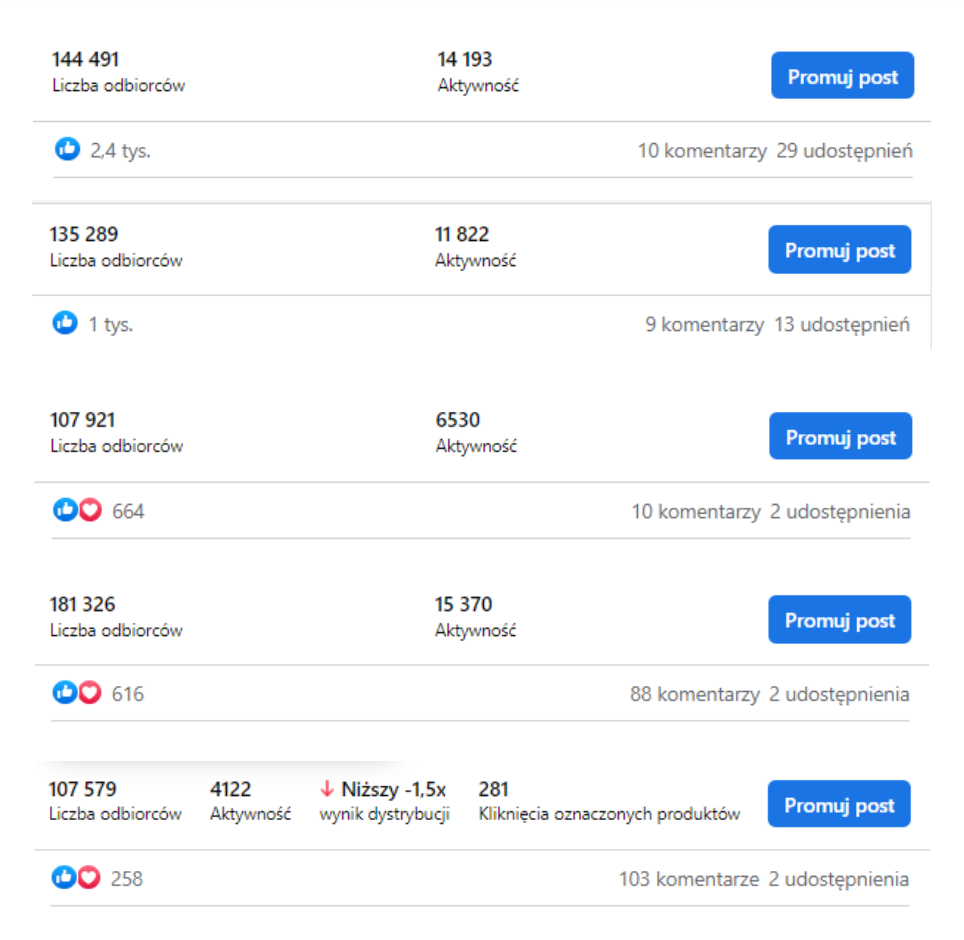Image resolution: width=964 pixels, height=940 pixels.
Task: Click the like reaction icon beside 664
Action: [65, 510]
